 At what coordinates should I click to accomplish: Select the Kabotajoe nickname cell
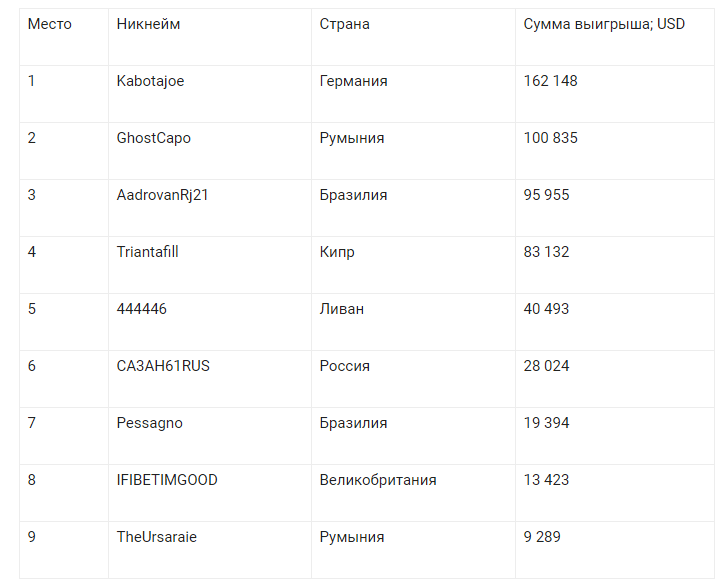(x=150, y=81)
